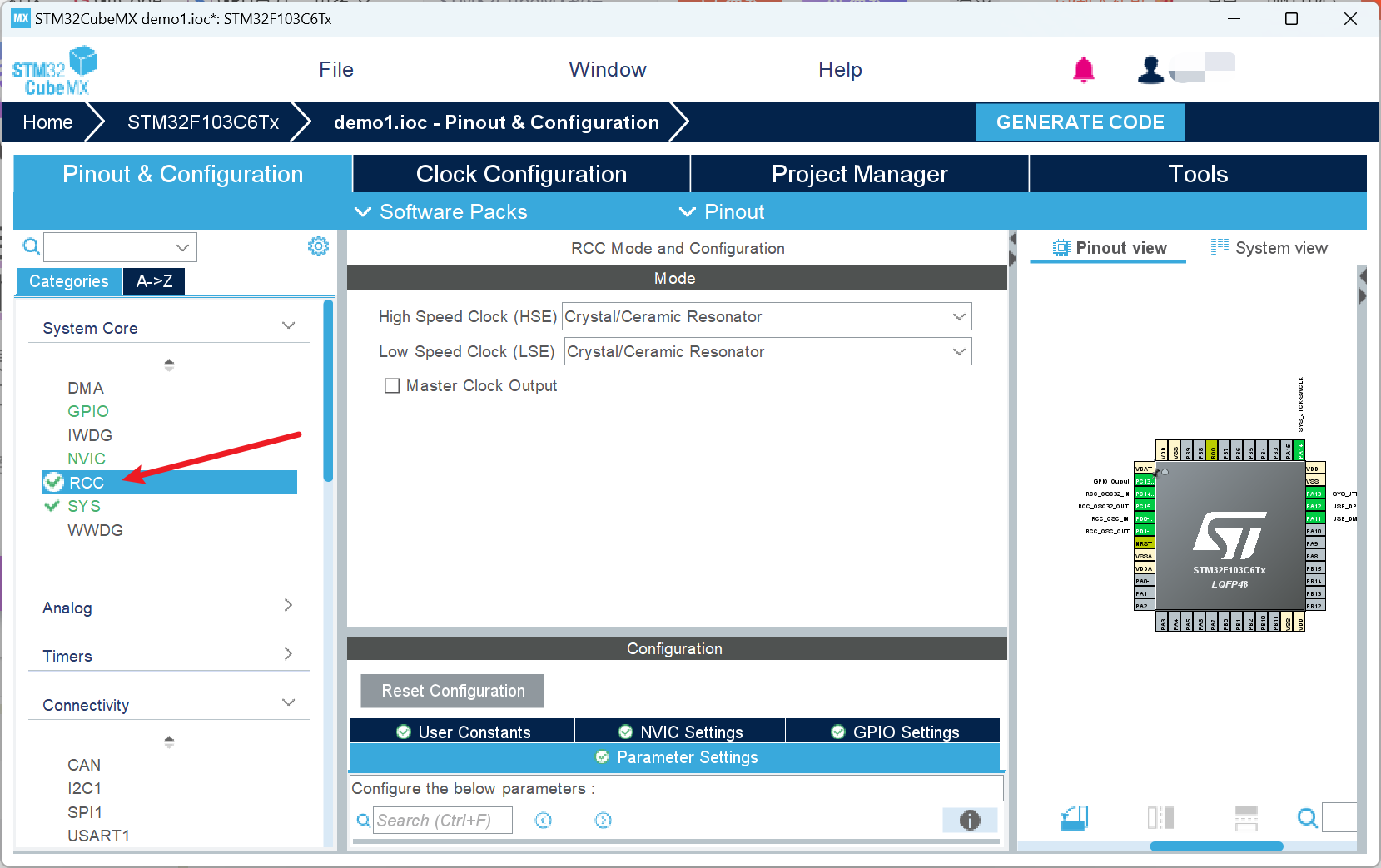This screenshot has height=868, width=1381.
Task: Show parameter info icon
Action: [970, 821]
